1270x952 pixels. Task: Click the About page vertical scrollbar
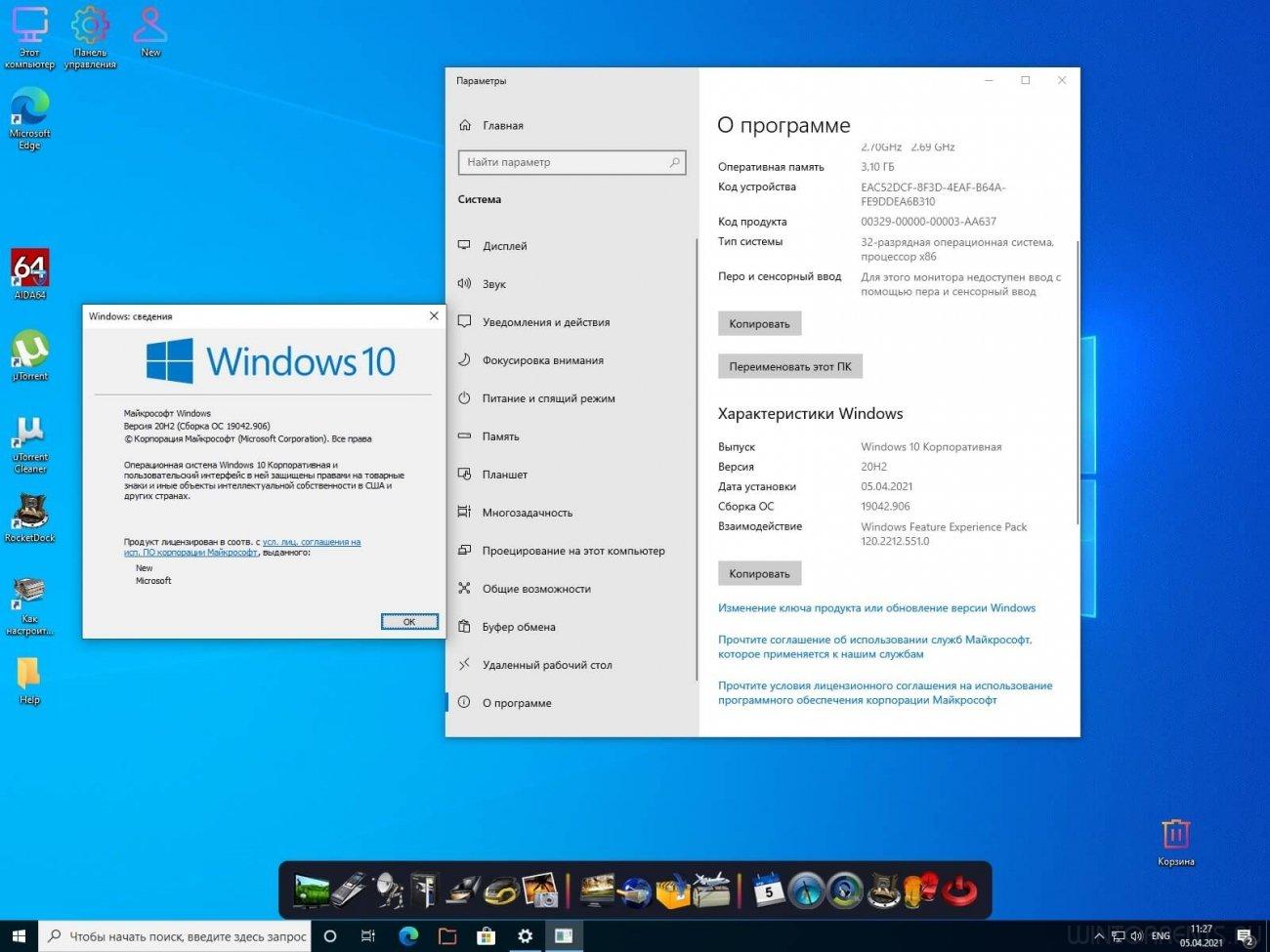click(x=1078, y=383)
